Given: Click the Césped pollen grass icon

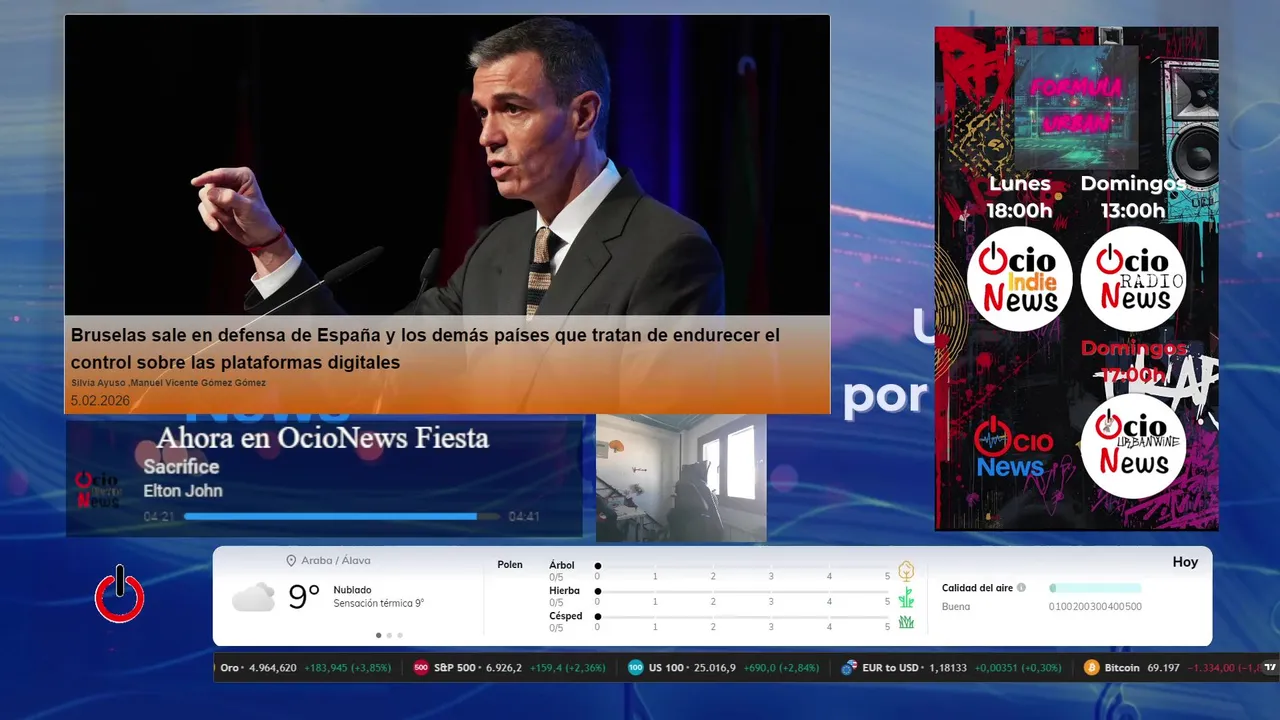Looking at the screenshot, I should click(x=906, y=622).
